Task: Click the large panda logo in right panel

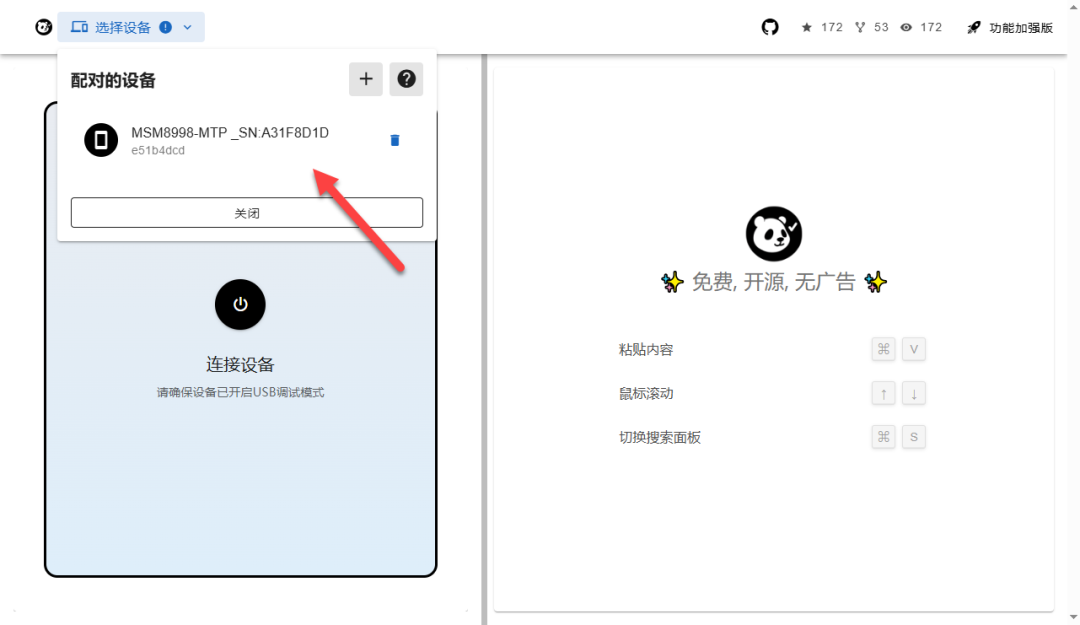Action: [x=773, y=234]
